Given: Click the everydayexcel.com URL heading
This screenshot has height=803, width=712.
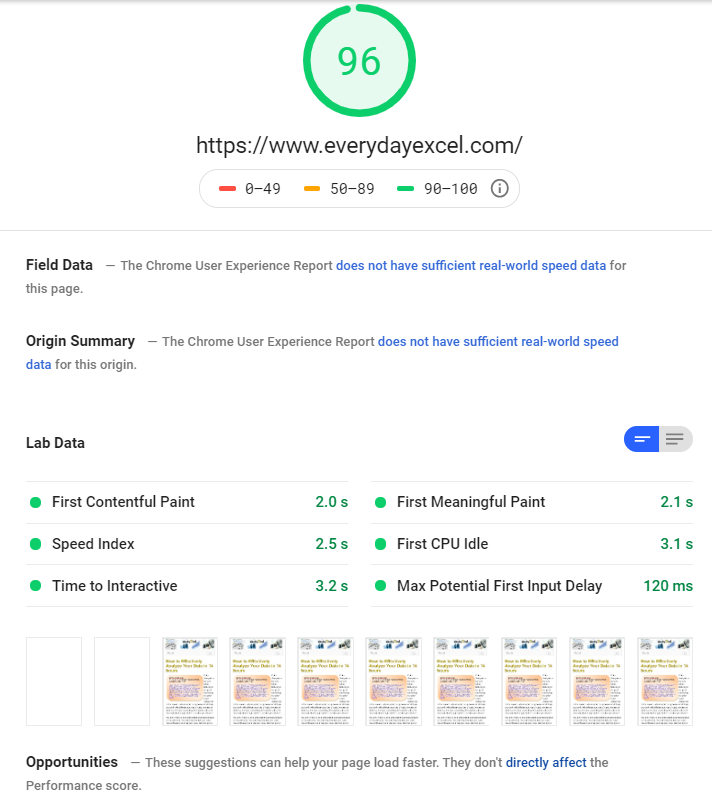Looking at the screenshot, I should point(359,145).
